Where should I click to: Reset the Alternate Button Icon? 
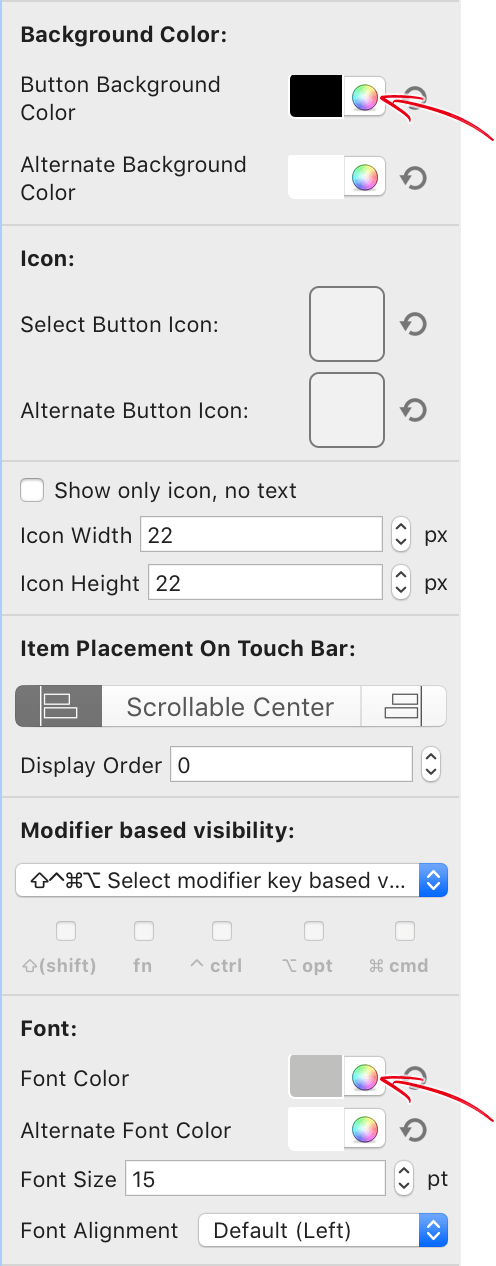[413, 410]
